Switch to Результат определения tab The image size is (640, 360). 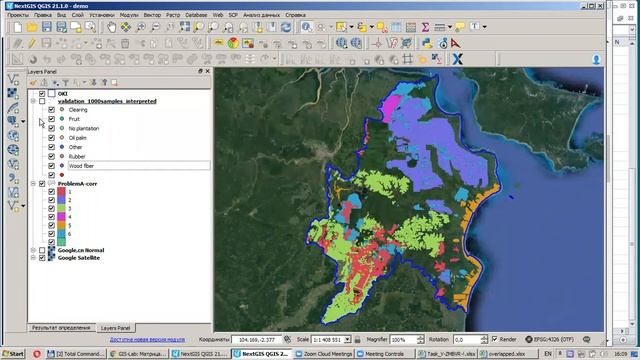point(61,328)
